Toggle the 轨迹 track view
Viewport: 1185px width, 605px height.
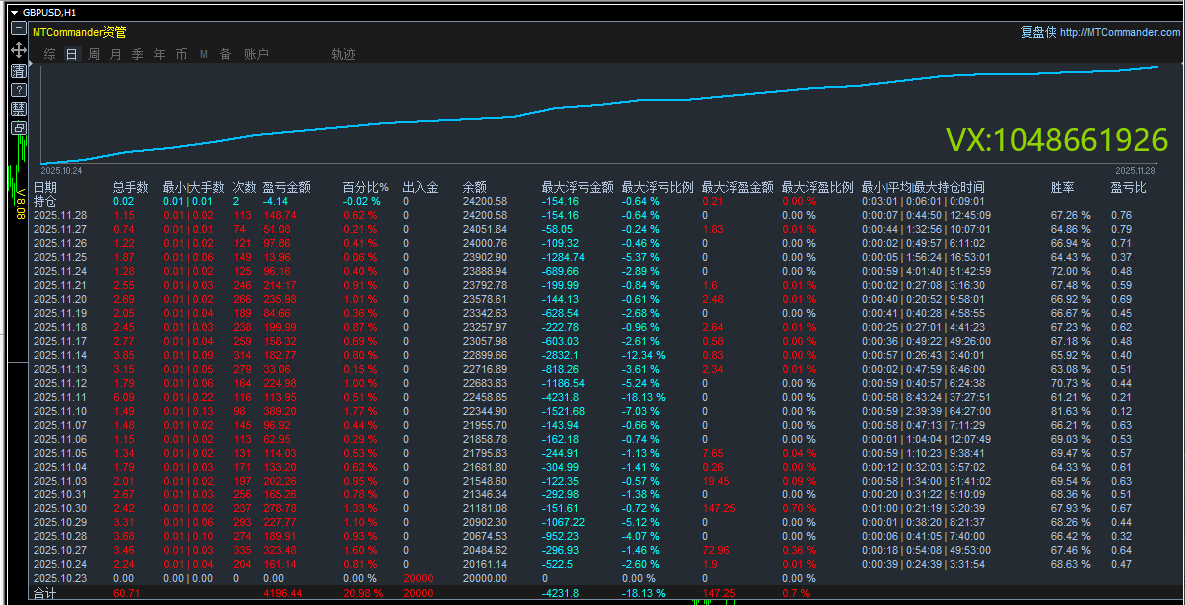(343, 54)
